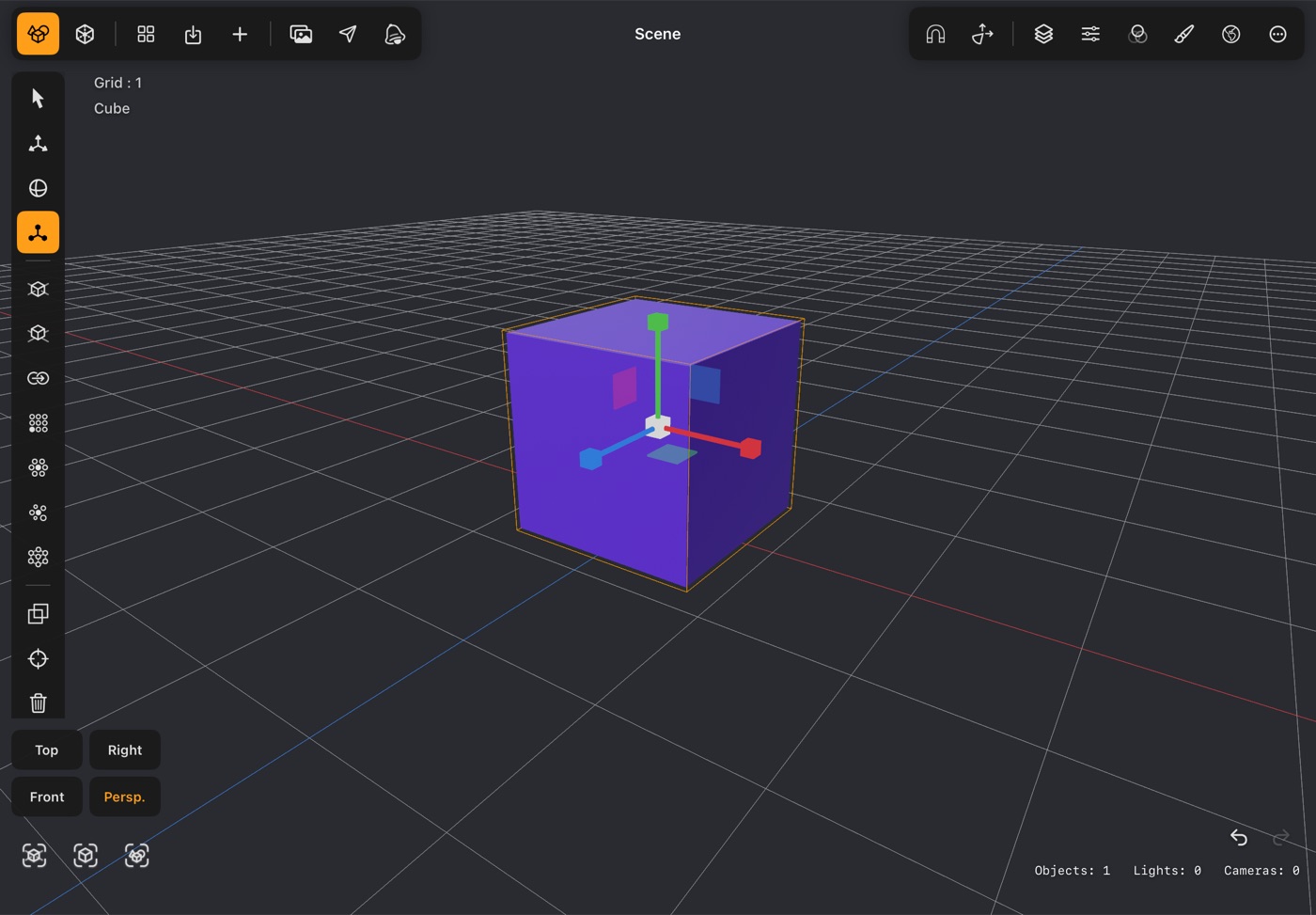Open the ellipsis more menu

[1277, 34]
